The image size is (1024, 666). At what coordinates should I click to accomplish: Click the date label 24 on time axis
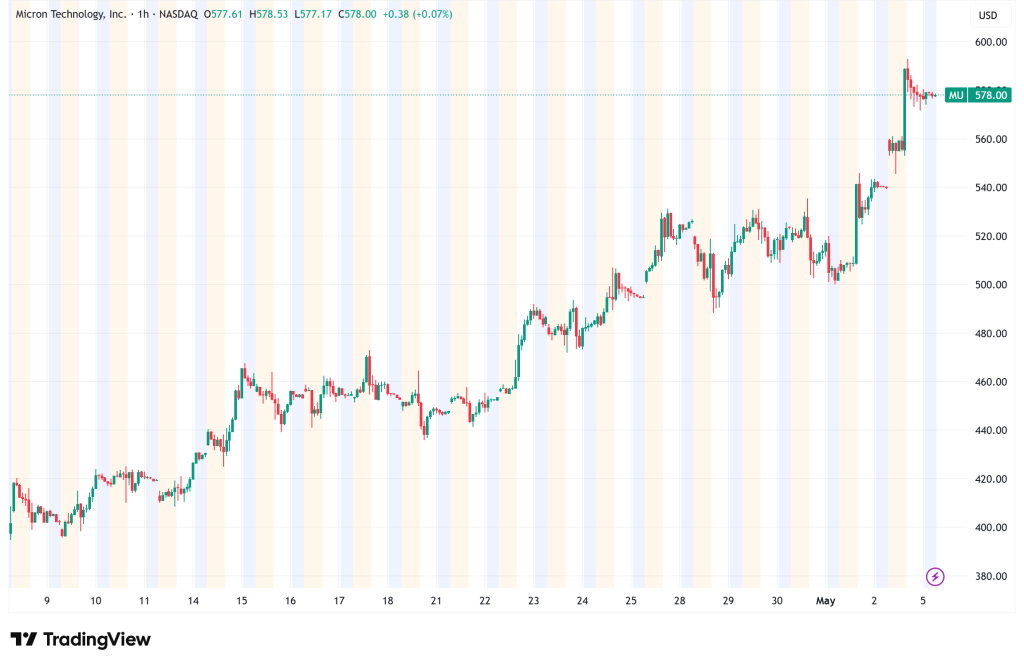pos(583,601)
